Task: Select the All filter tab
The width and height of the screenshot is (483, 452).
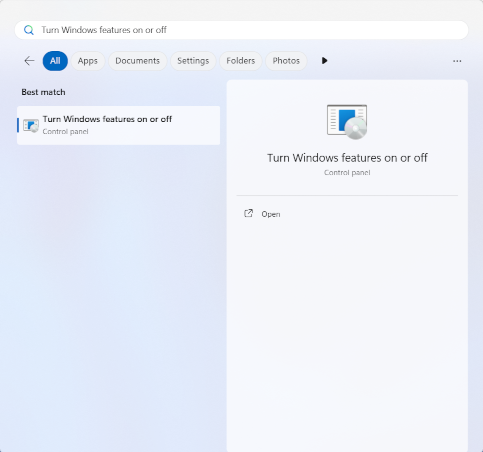Action: 55,61
